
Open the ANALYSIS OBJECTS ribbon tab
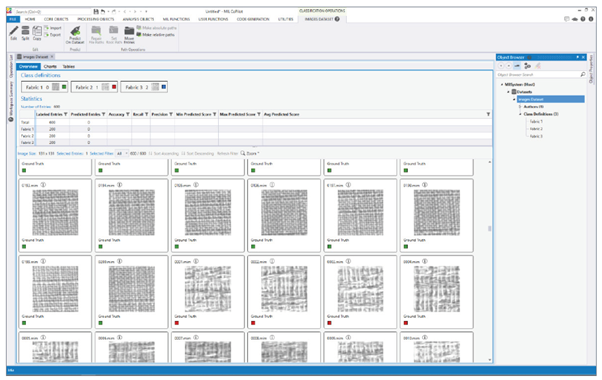pyautogui.click(x=138, y=19)
